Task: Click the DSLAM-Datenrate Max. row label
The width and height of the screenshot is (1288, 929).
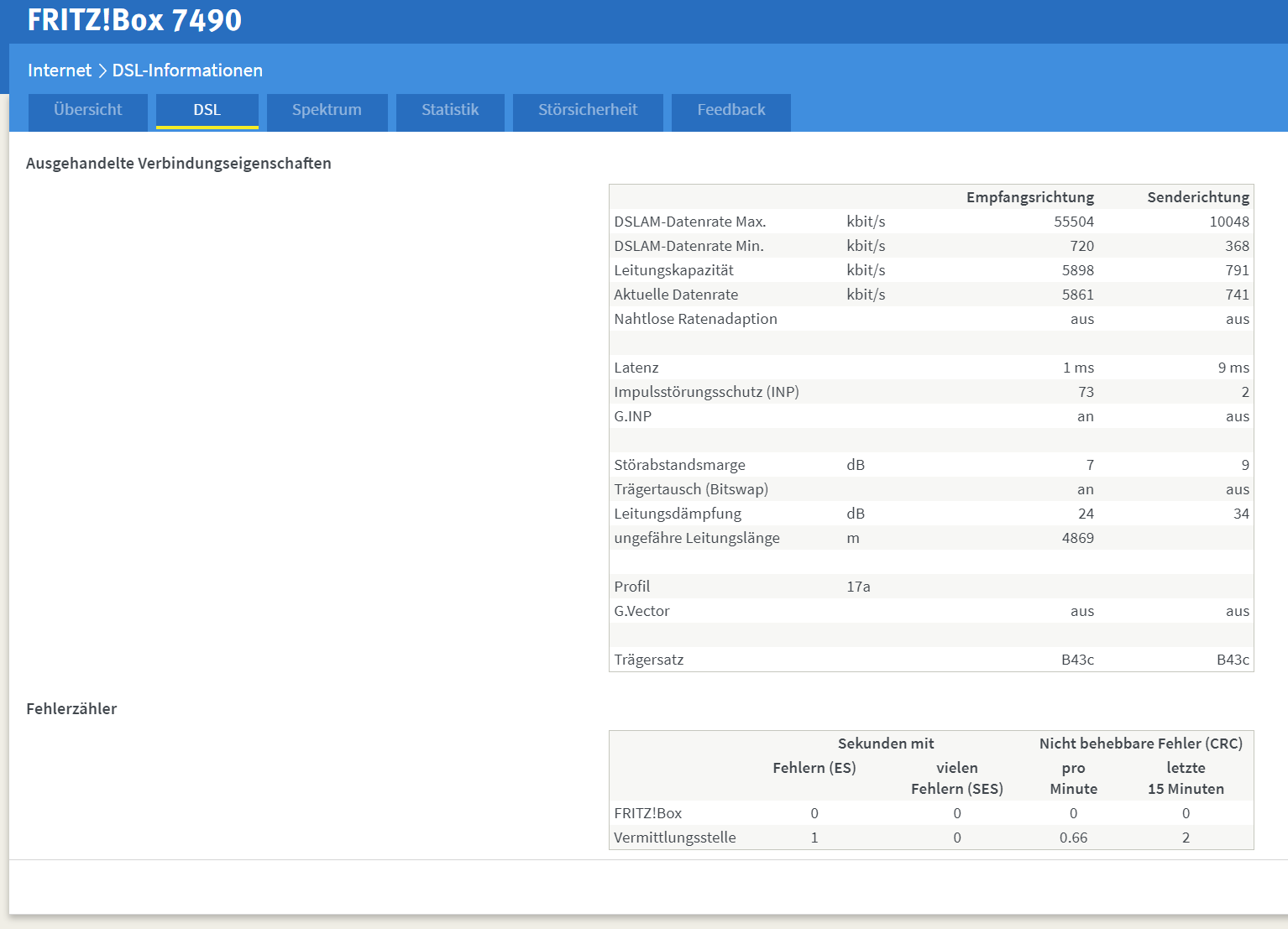Action: (690, 222)
